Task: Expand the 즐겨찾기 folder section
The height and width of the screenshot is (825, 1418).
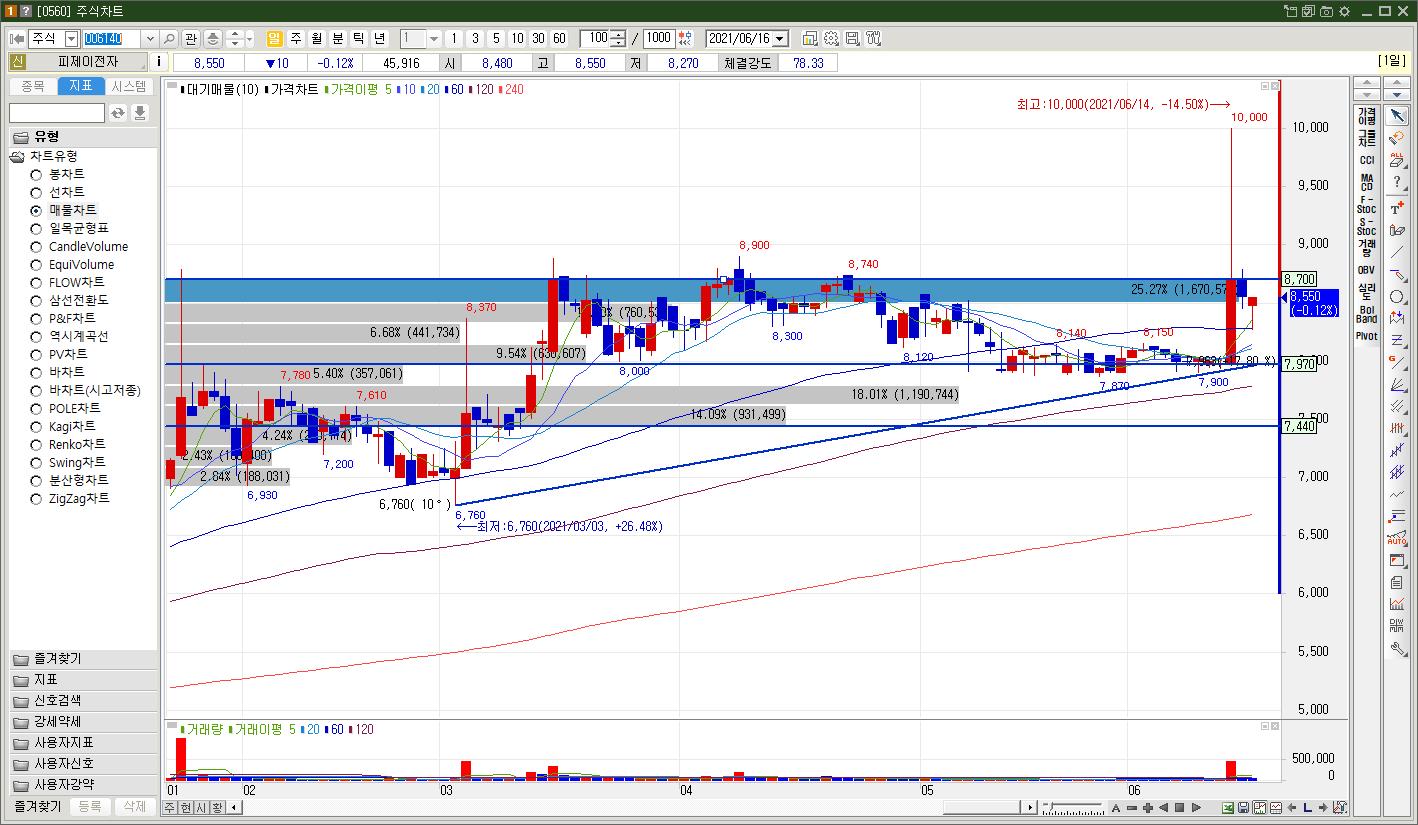Action: coord(83,659)
